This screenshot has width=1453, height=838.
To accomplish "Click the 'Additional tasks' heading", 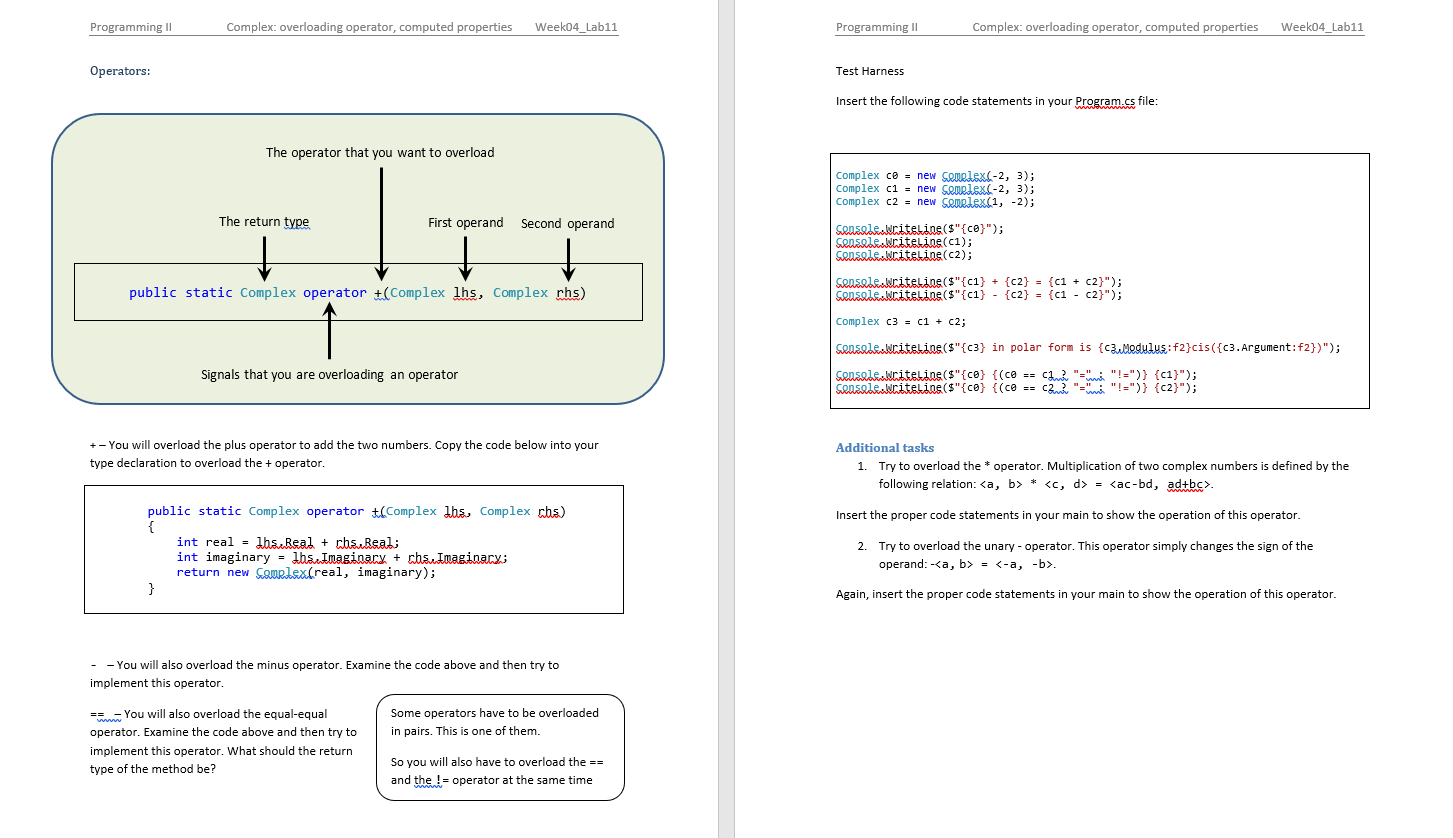I will [x=885, y=447].
